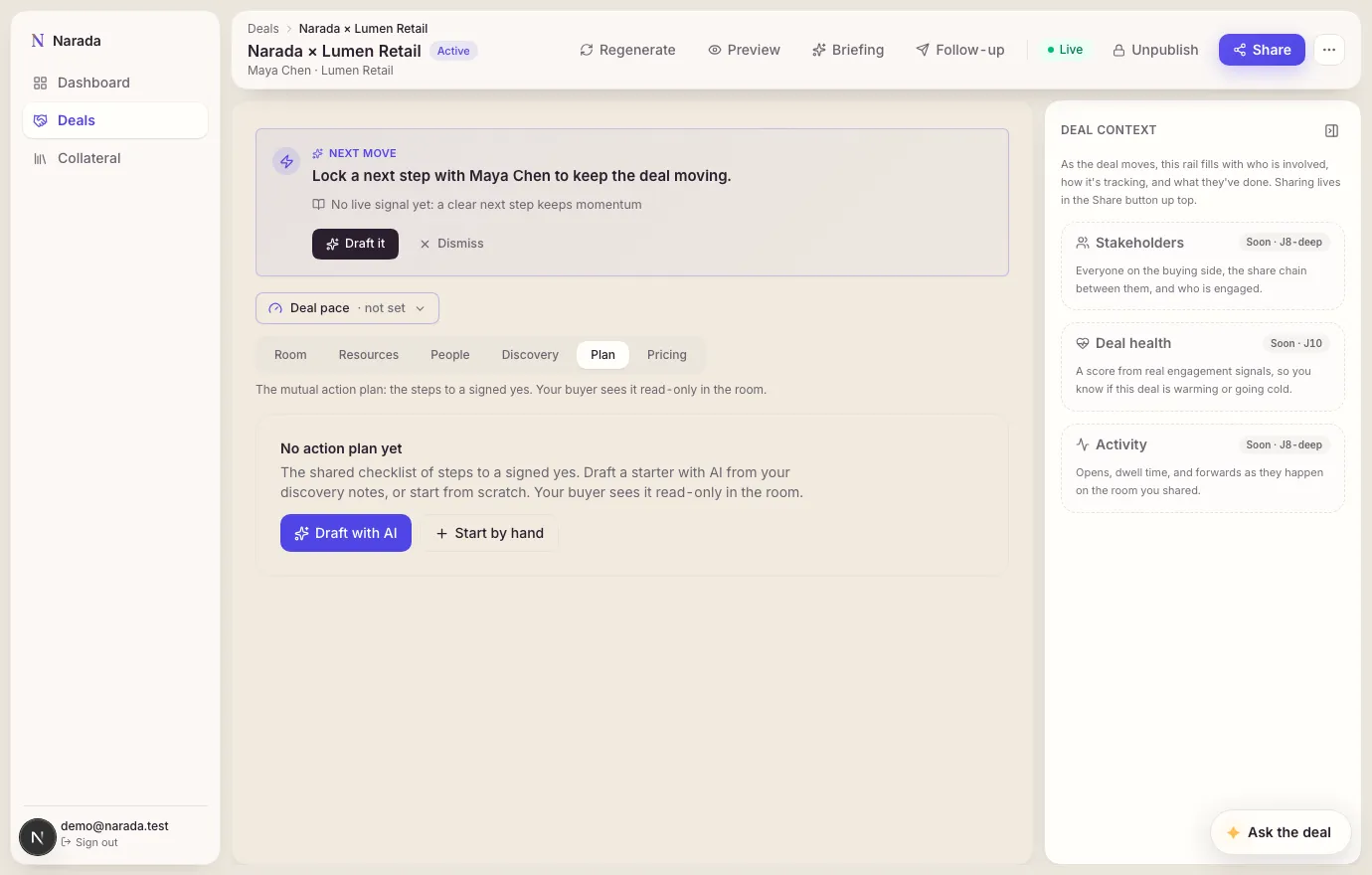The height and width of the screenshot is (875, 1372).
Task: Switch to the Discovery tab
Action: pos(530,355)
